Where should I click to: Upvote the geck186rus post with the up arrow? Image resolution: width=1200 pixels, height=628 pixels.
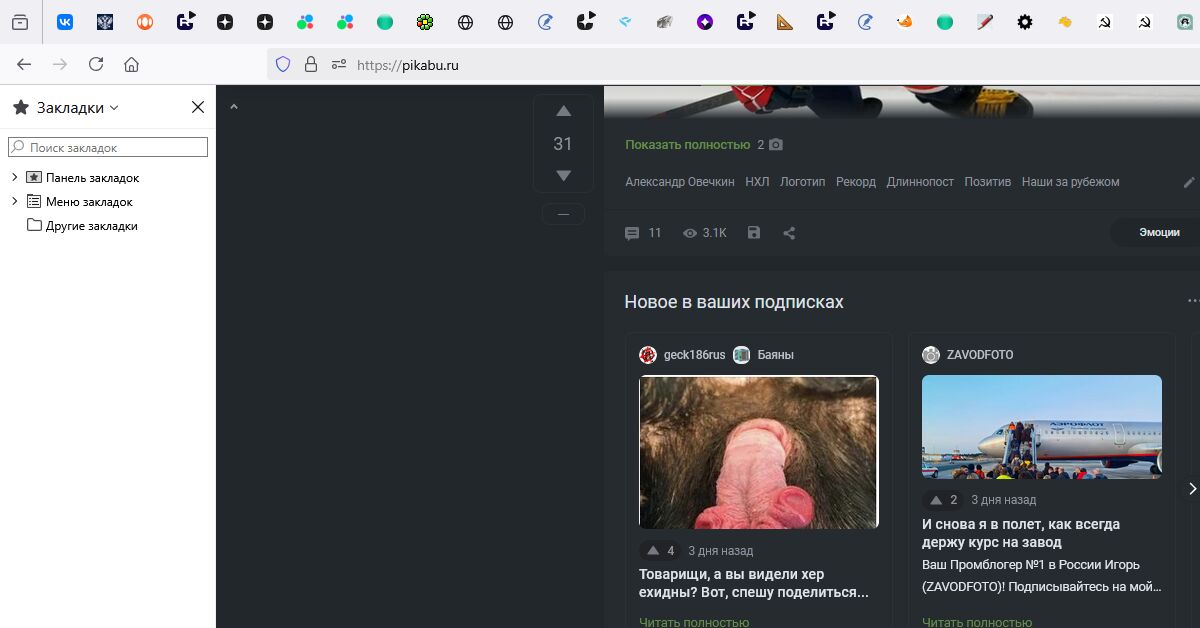[x=651, y=550]
